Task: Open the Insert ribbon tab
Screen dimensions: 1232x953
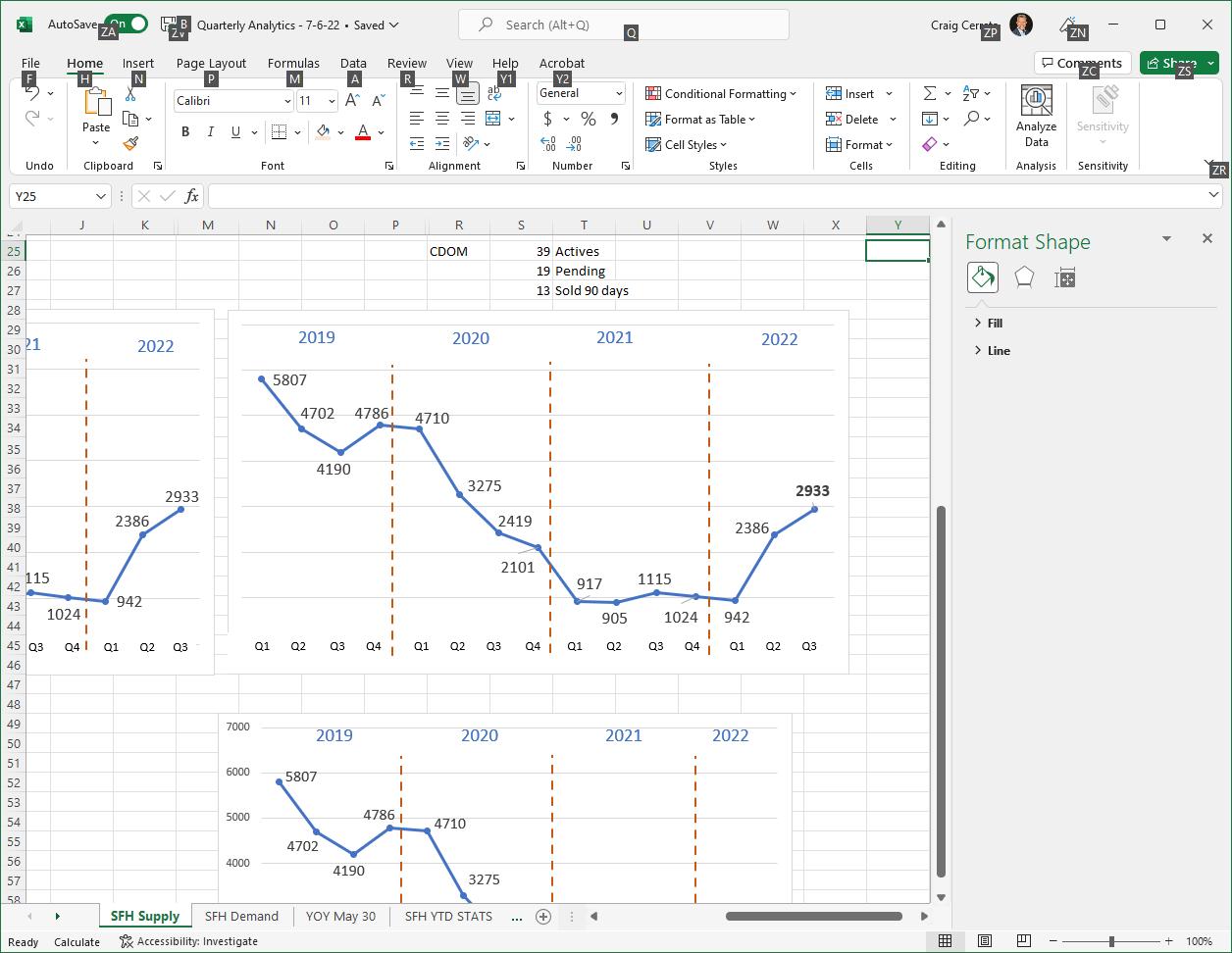Action: [138, 63]
